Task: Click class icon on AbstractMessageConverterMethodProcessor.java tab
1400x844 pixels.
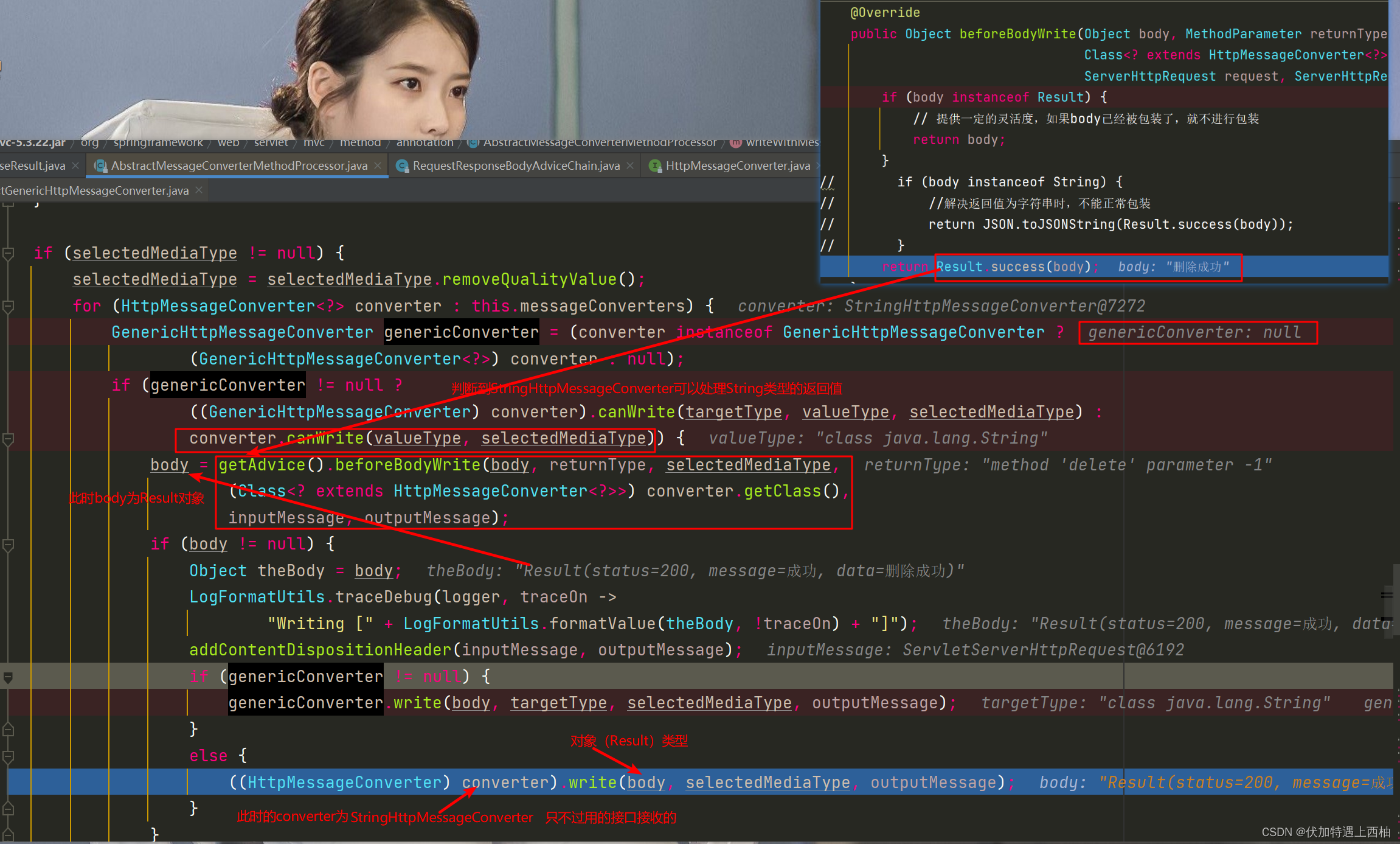Action: 100,166
